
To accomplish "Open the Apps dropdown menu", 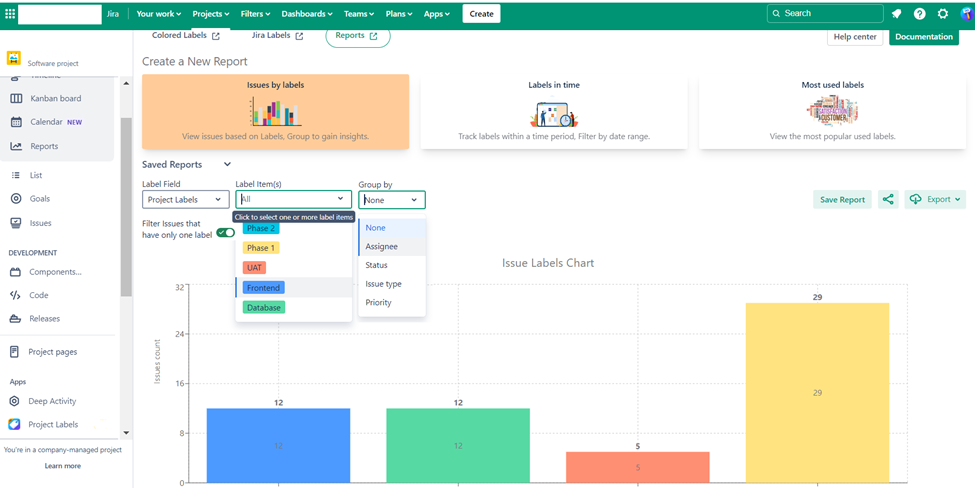I will tap(437, 14).
